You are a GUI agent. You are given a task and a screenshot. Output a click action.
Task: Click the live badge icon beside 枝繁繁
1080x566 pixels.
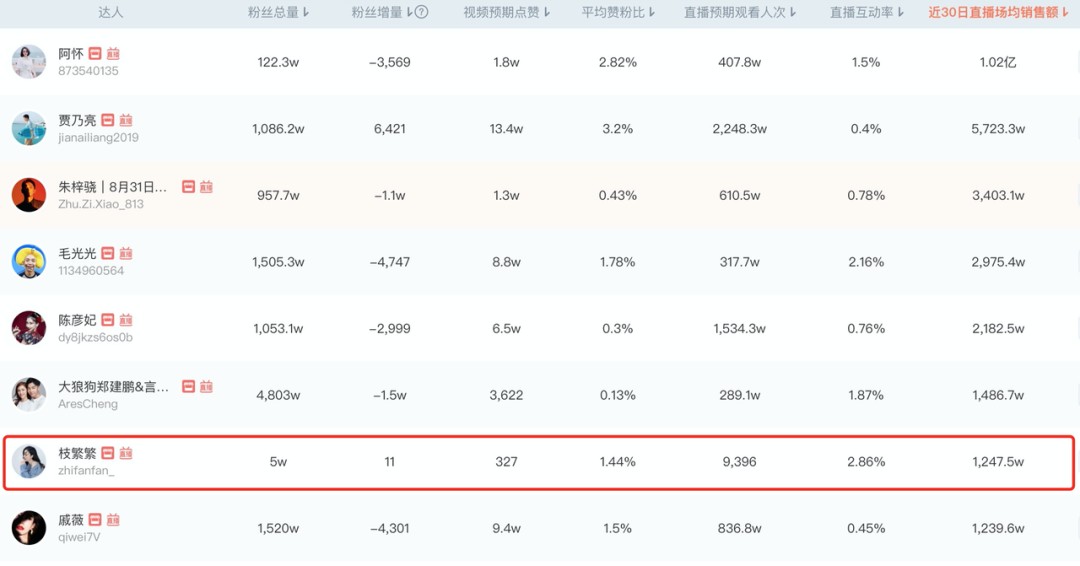(x=125, y=453)
